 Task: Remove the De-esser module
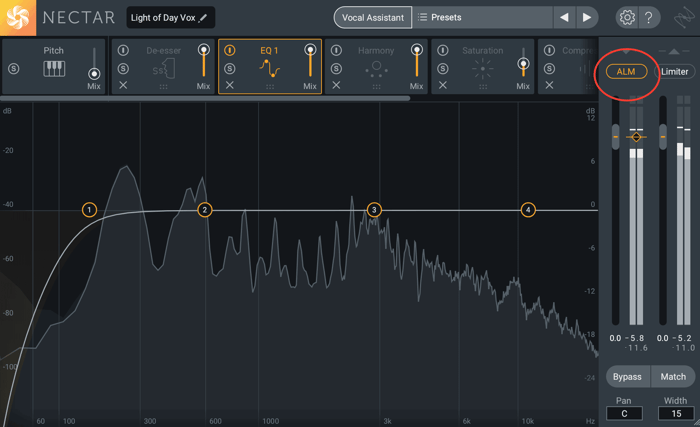(x=123, y=85)
